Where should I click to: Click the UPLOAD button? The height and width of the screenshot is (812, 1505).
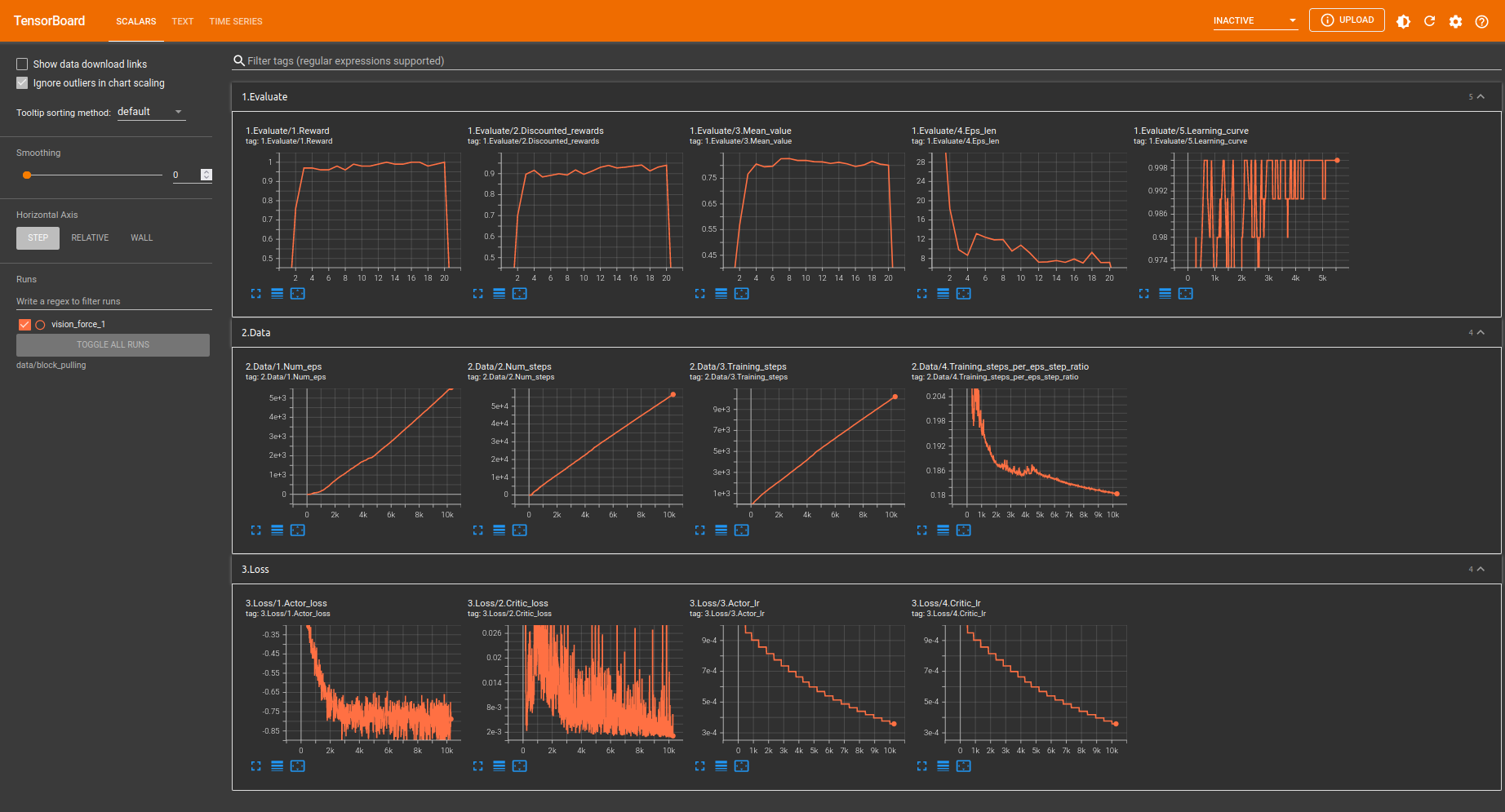[x=1347, y=20]
